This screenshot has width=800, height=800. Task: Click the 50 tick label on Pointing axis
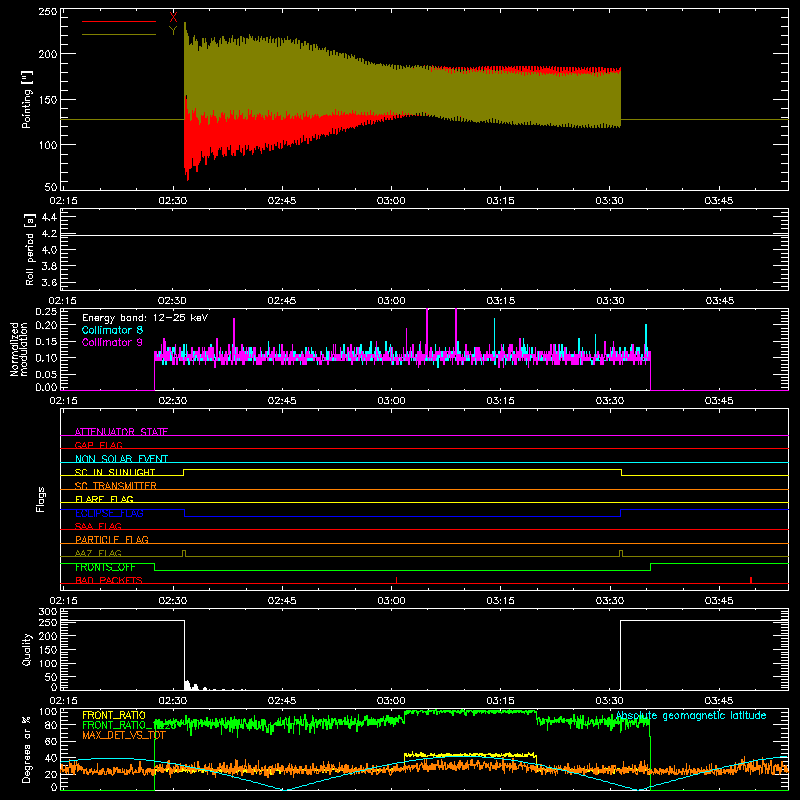coord(51,186)
